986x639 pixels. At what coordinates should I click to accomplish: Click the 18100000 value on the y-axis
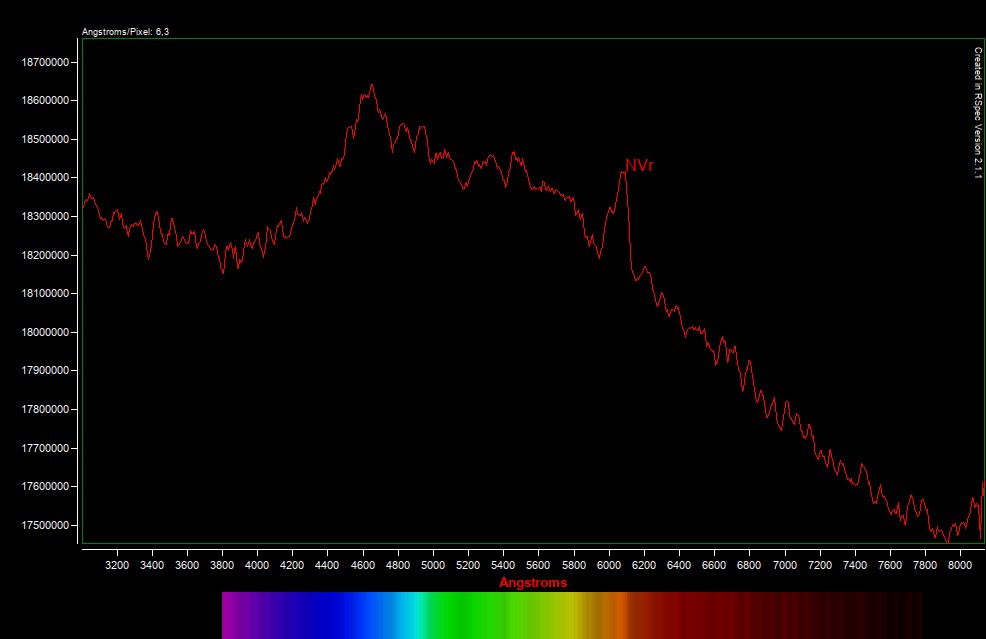coord(45,294)
